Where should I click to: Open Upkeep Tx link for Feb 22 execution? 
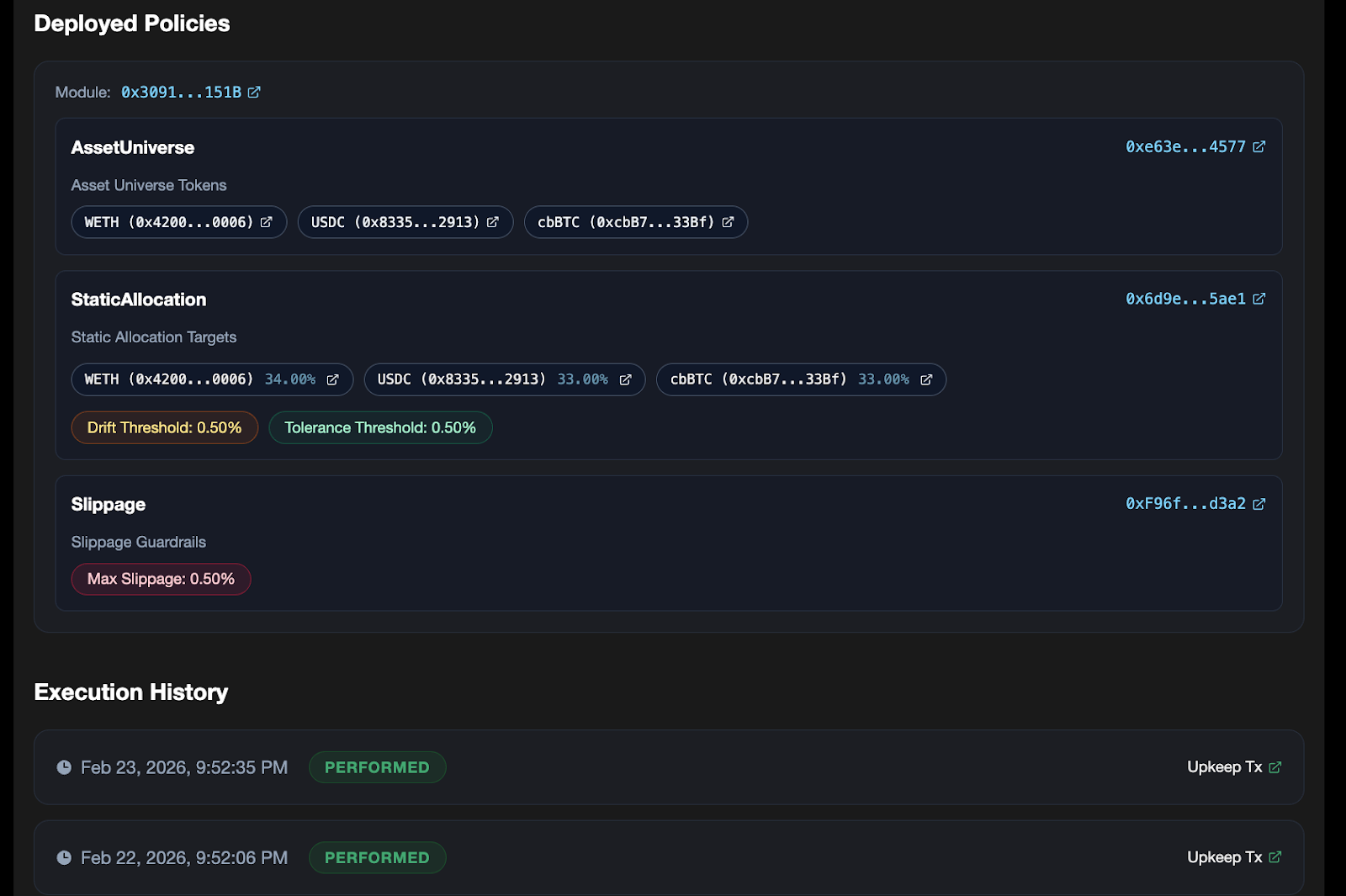(1233, 857)
